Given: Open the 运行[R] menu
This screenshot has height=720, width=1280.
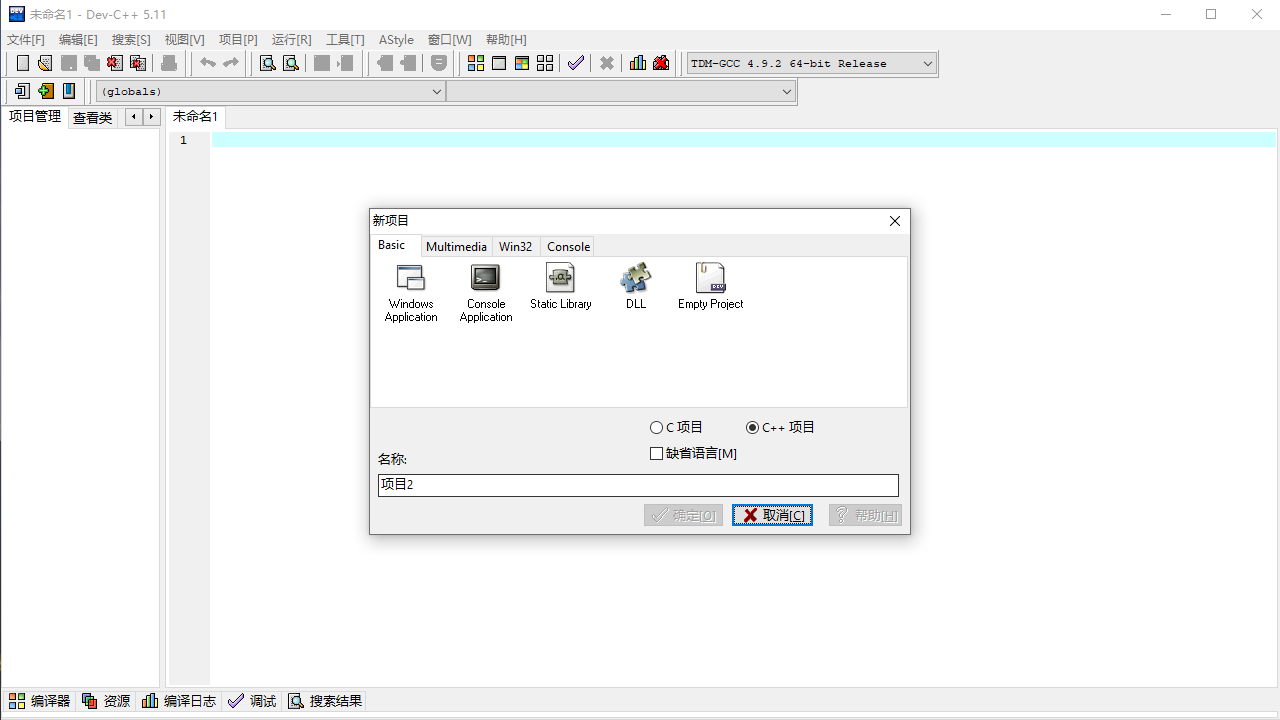Looking at the screenshot, I should tap(290, 39).
